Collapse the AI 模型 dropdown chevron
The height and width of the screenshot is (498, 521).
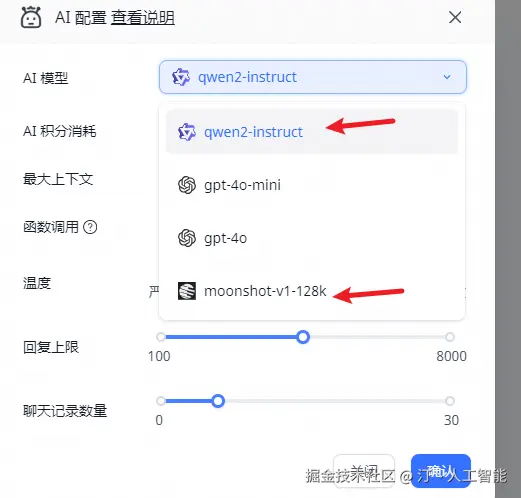tap(447, 77)
